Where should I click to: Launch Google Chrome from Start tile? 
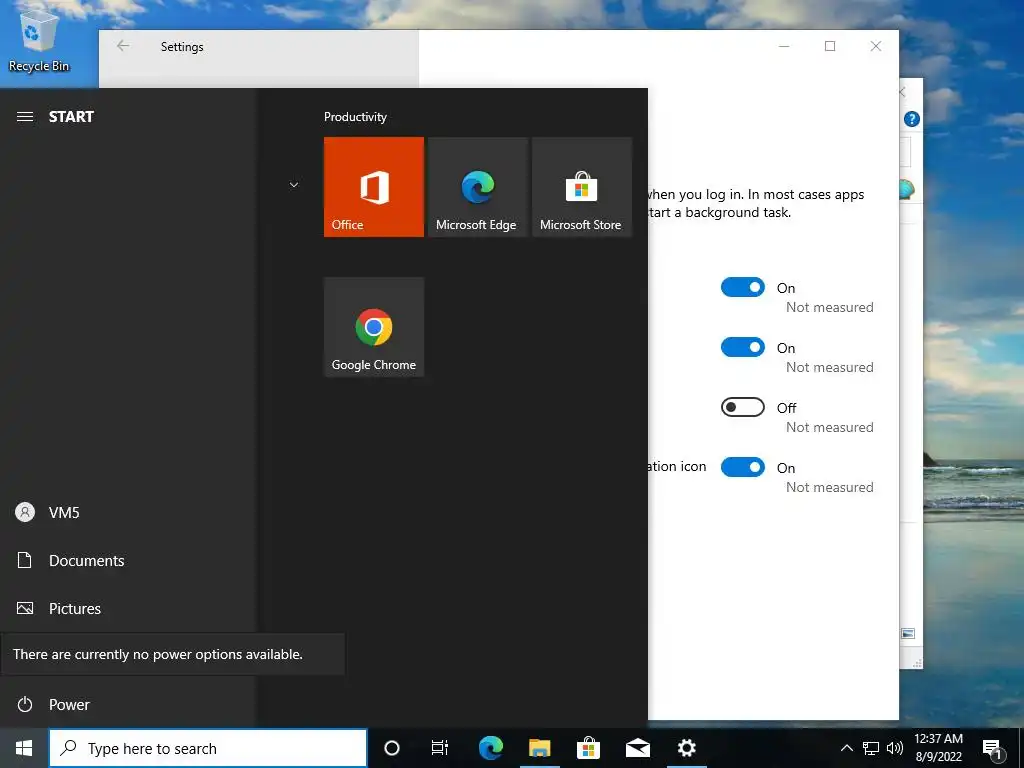(374, 327)
